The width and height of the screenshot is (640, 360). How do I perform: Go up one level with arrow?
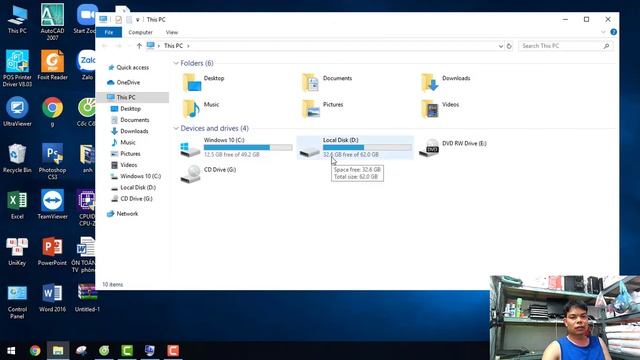tap(139, 46)
